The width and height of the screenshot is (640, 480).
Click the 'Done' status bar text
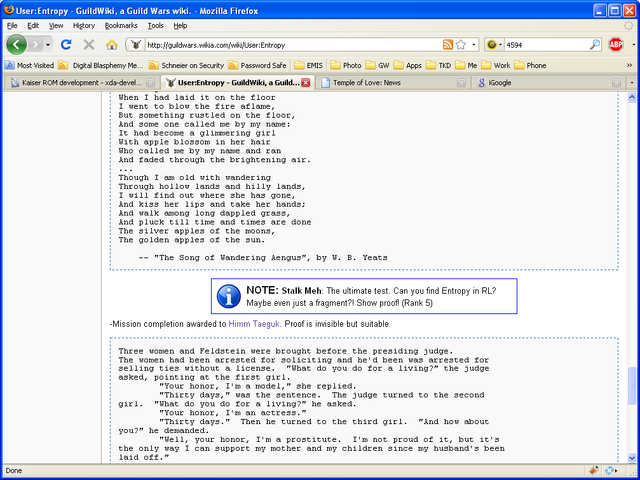(13, 471)
